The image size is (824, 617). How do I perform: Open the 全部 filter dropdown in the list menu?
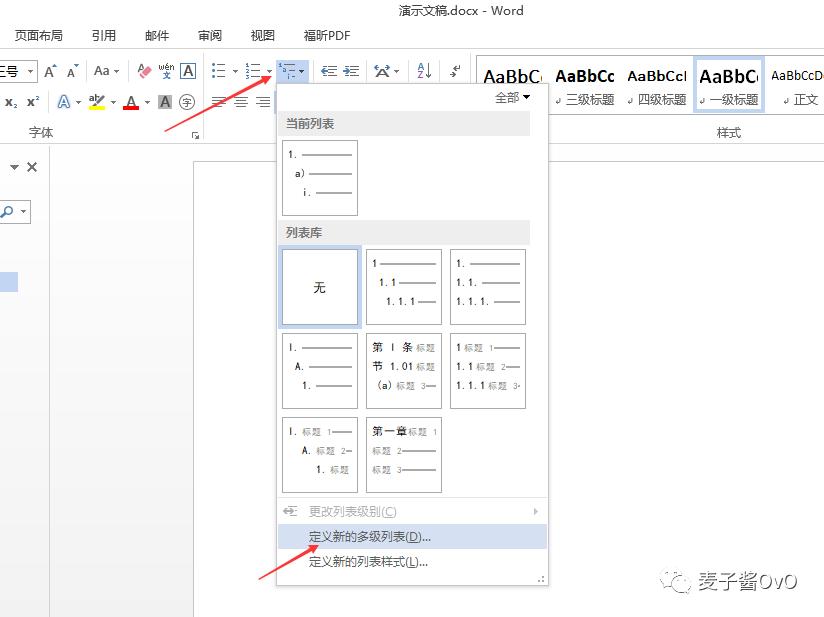pos(511,99)
